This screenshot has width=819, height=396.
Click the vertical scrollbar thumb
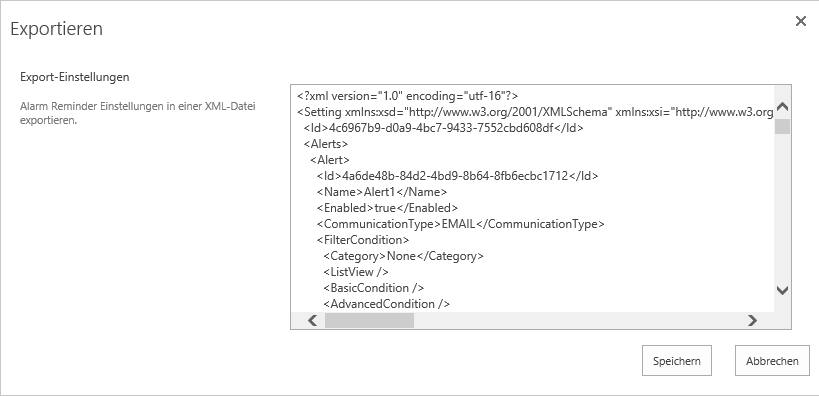coord(782,126)
